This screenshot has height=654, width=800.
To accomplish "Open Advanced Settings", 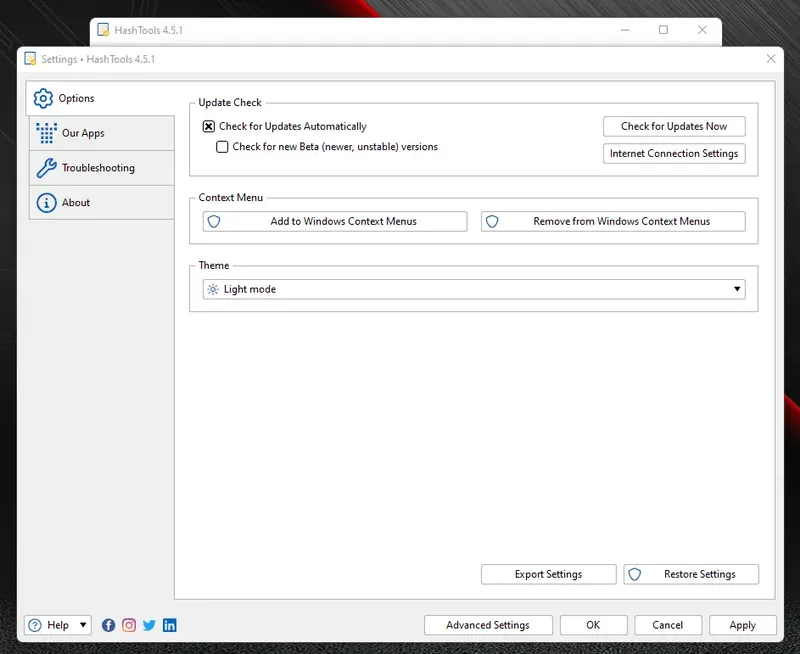I will [488, 625].
